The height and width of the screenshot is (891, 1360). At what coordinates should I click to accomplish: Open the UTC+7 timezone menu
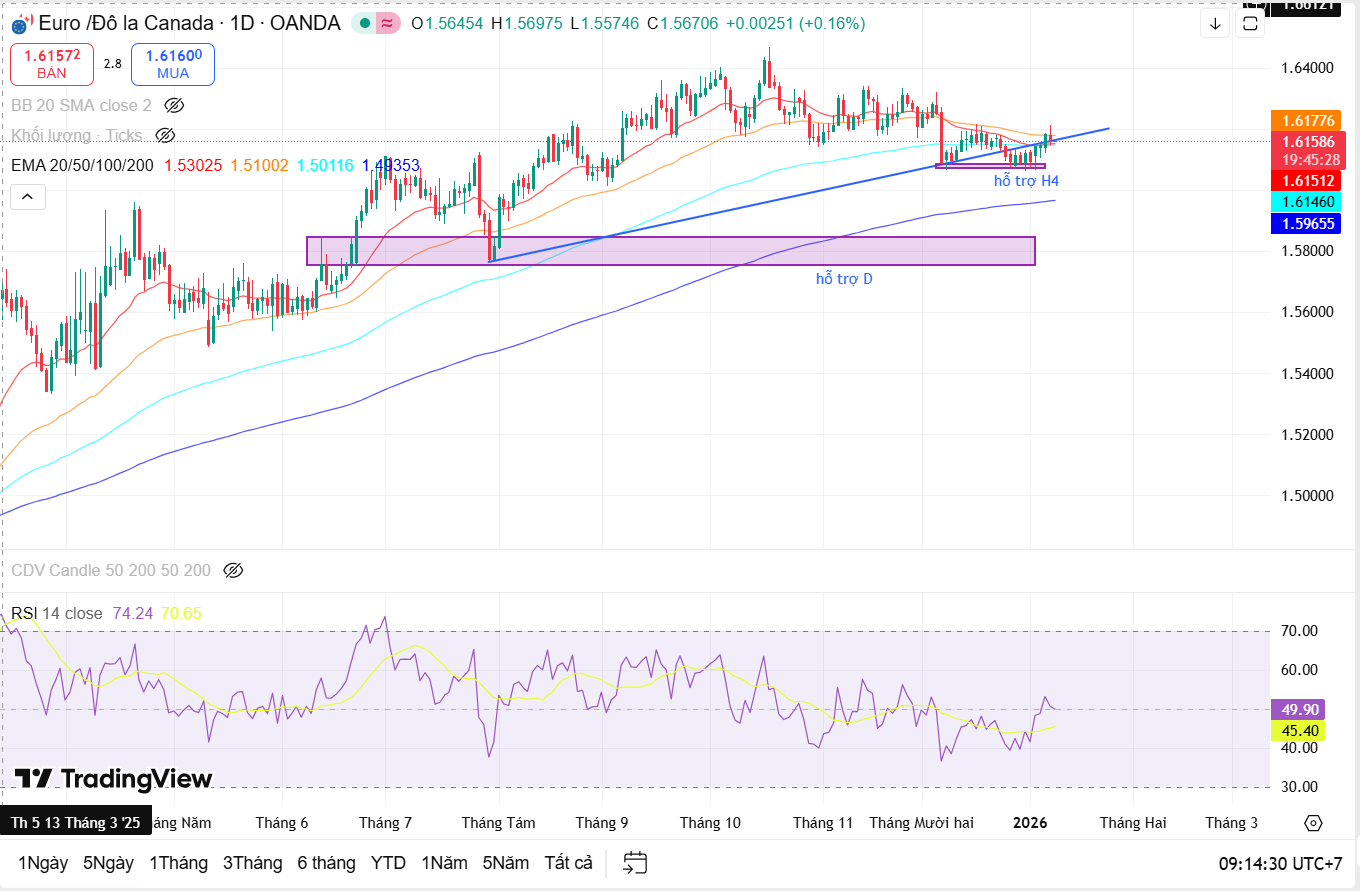point(1280,863)
